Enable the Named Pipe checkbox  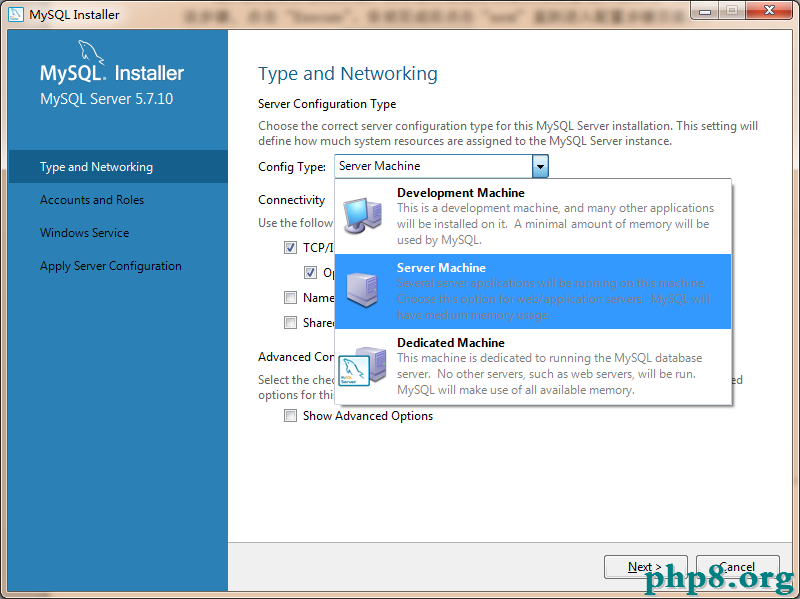pos(290,297)
